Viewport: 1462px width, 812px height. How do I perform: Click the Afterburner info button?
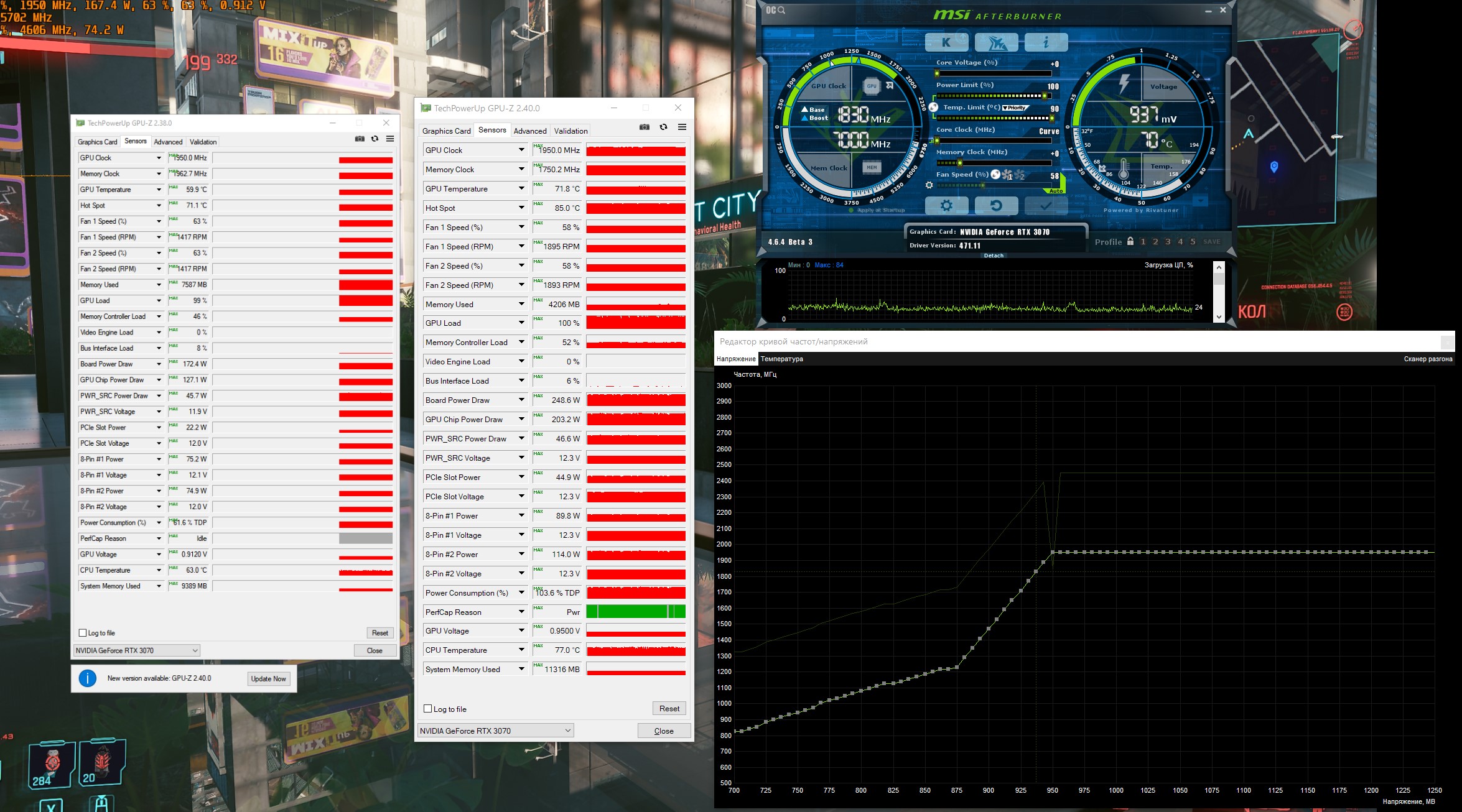click(x=1046, y=42)
